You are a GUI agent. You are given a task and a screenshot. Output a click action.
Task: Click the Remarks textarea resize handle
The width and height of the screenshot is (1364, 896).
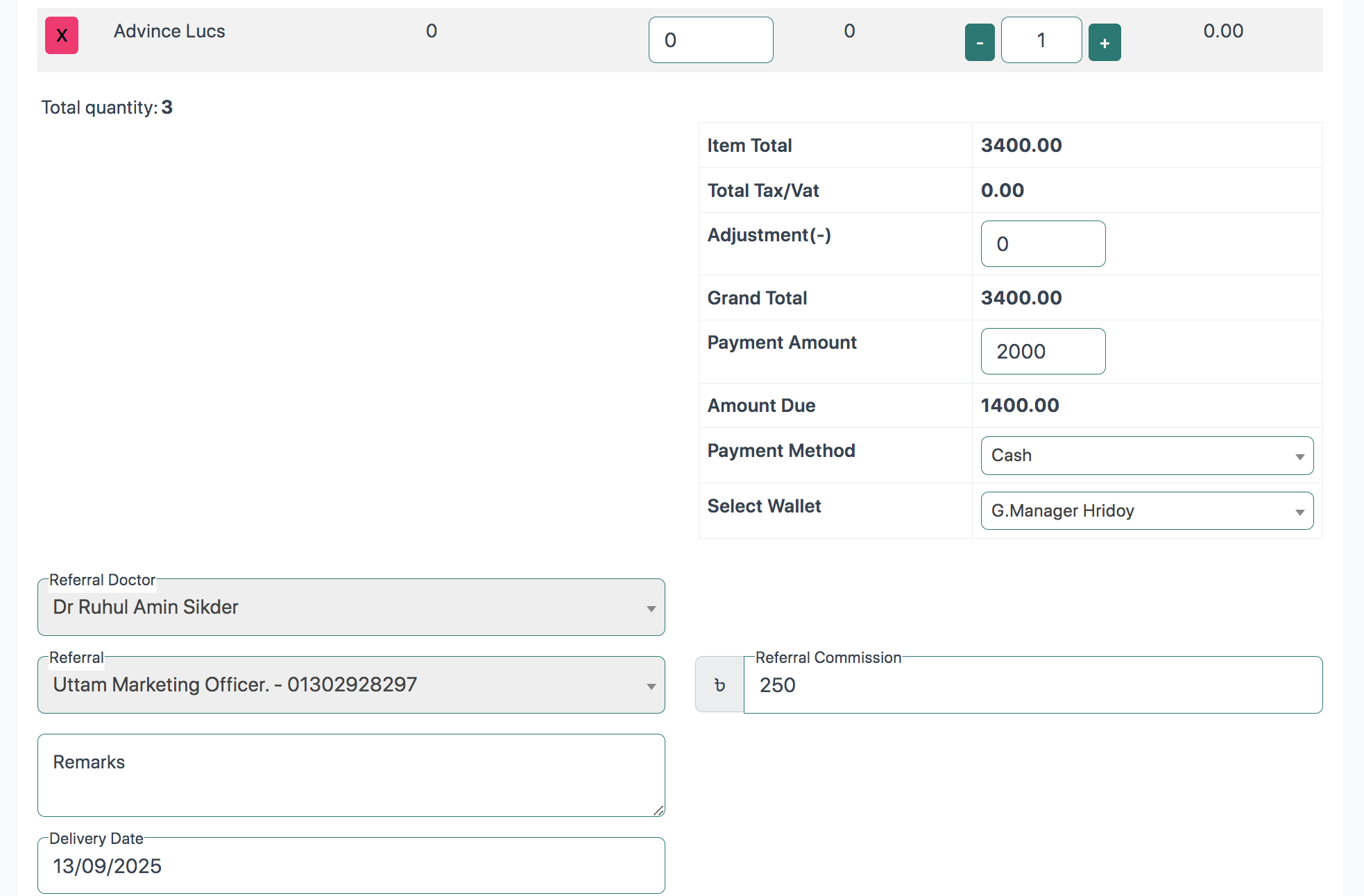click(x=658, y=810)
